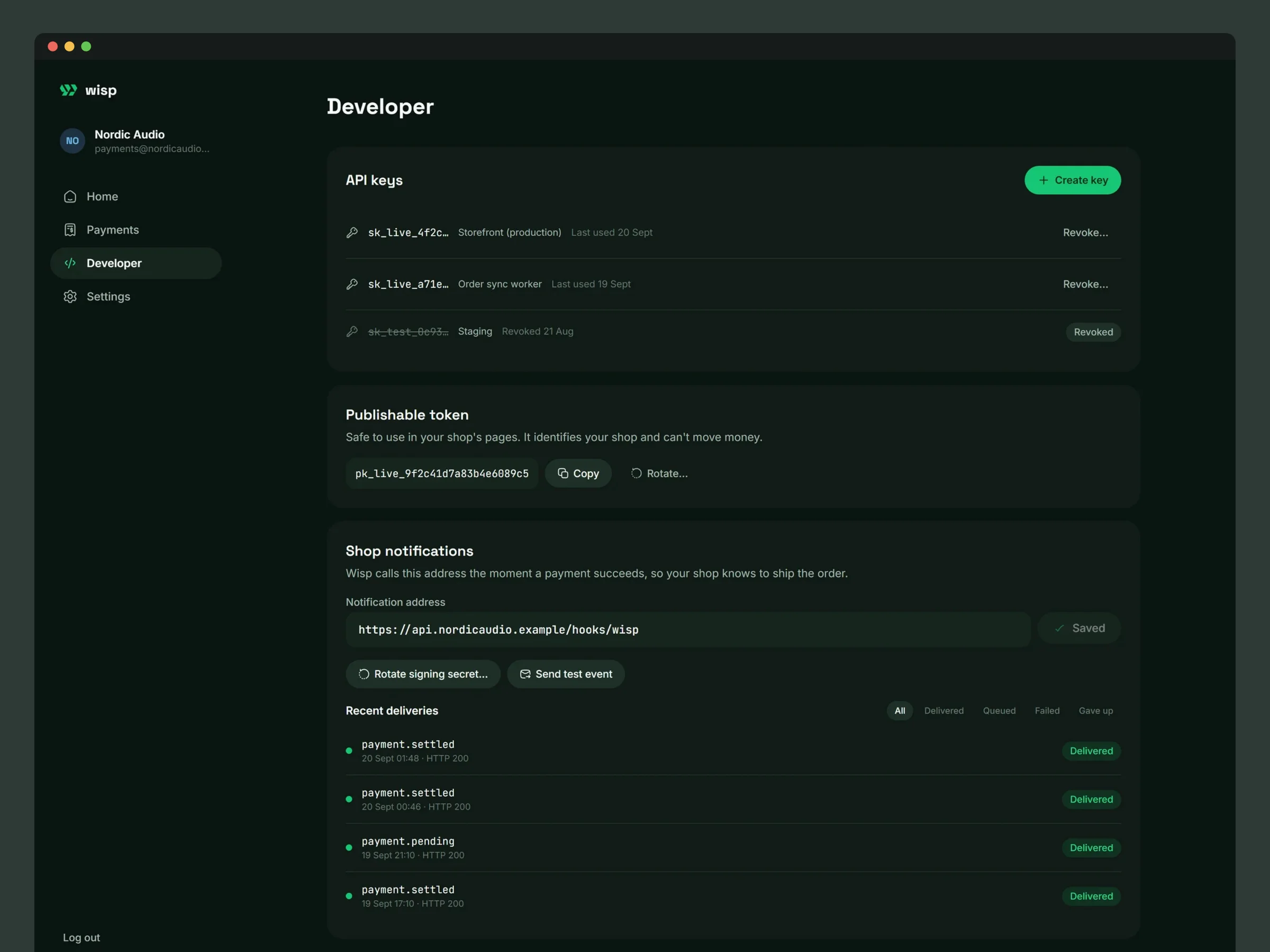The height and width of the screenshot is (952, 1270).
Task: Click the envelope icon for test event
Action: coord(525,674)
